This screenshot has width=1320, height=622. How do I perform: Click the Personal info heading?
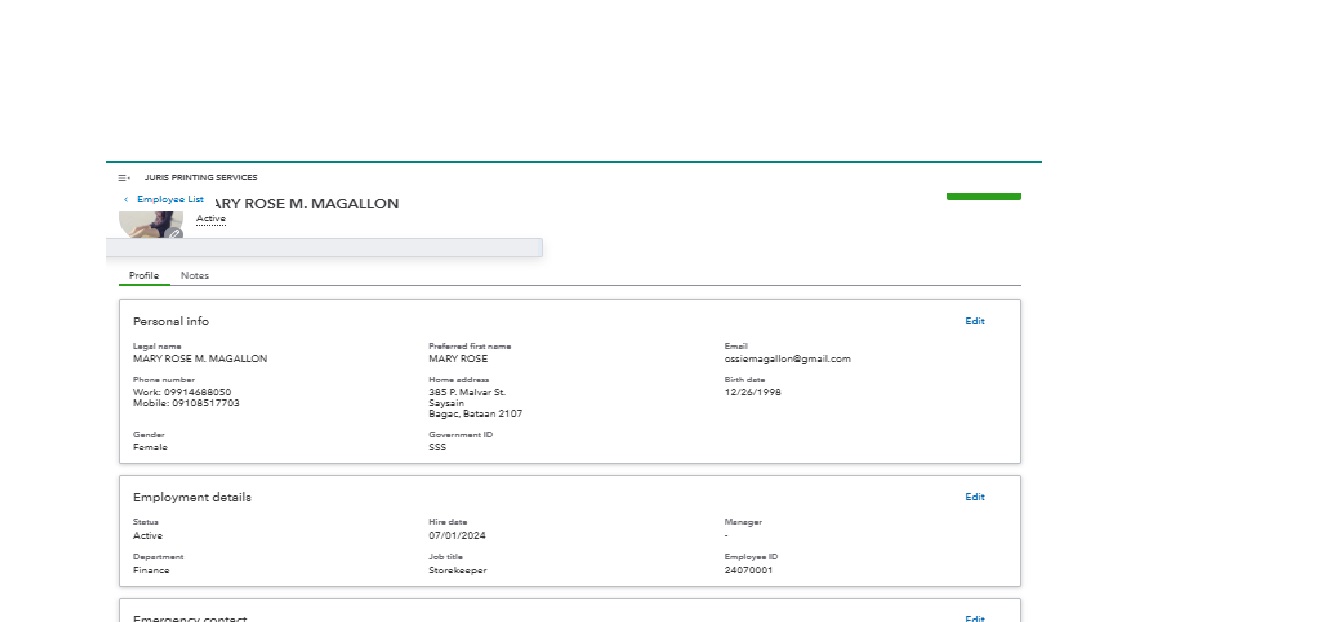pos(171,321)
